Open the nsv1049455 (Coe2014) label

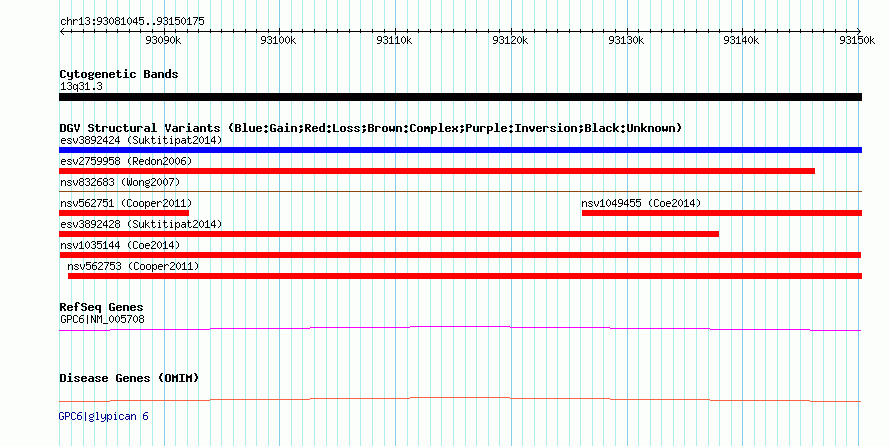click(641, 203)
